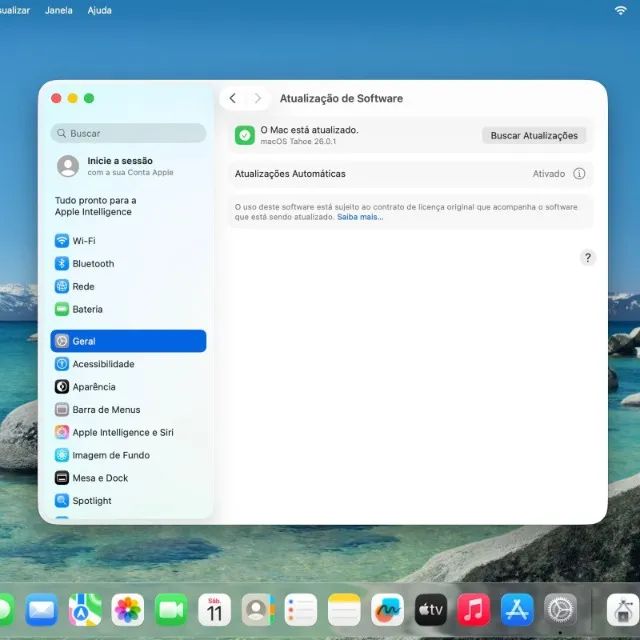640x640 pixels.
Task: Select Rede in the sidebar
Action: [128, 287]
